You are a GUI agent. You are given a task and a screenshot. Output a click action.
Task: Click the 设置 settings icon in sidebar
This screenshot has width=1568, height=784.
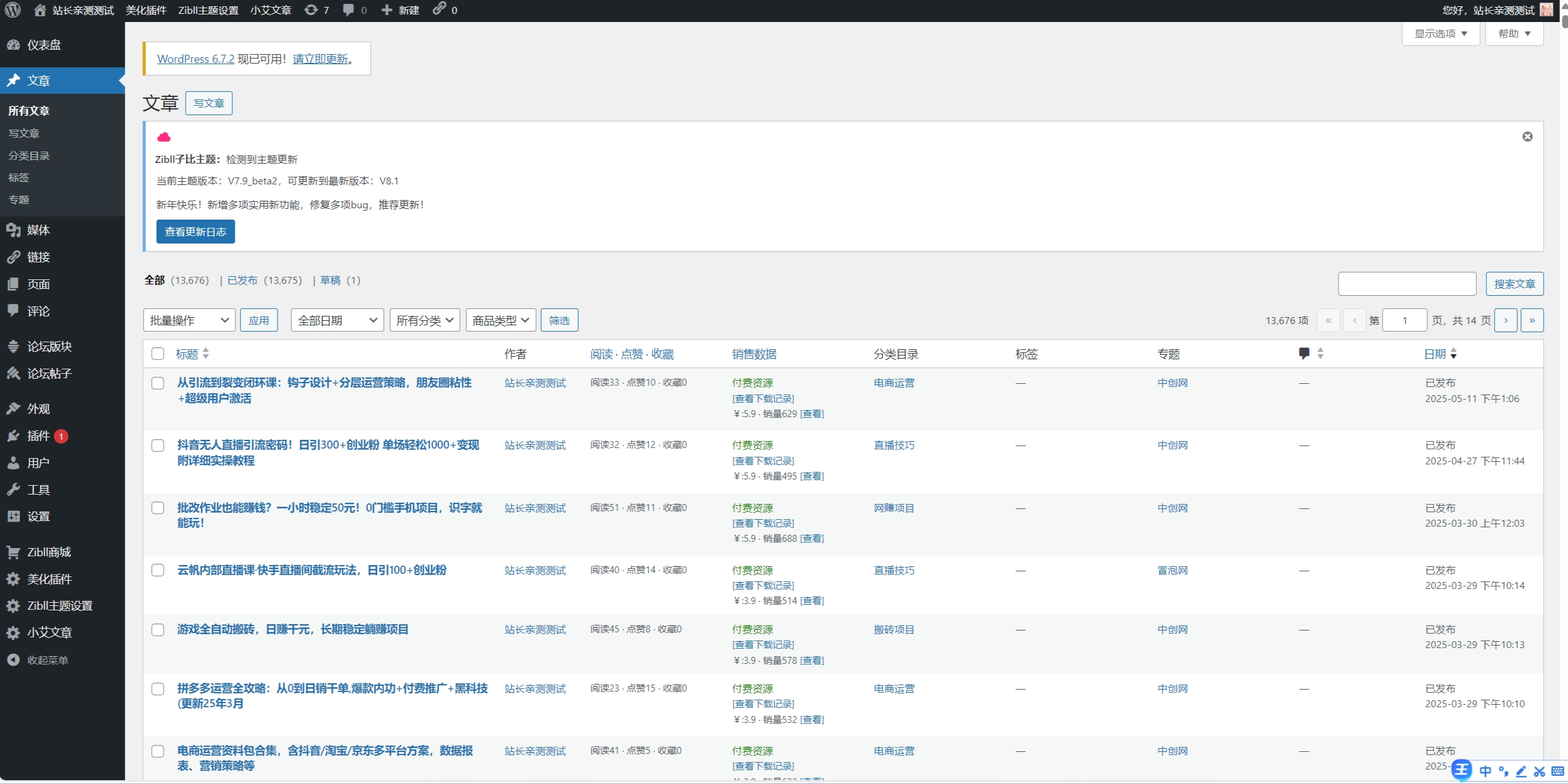(x=13, y=516)
